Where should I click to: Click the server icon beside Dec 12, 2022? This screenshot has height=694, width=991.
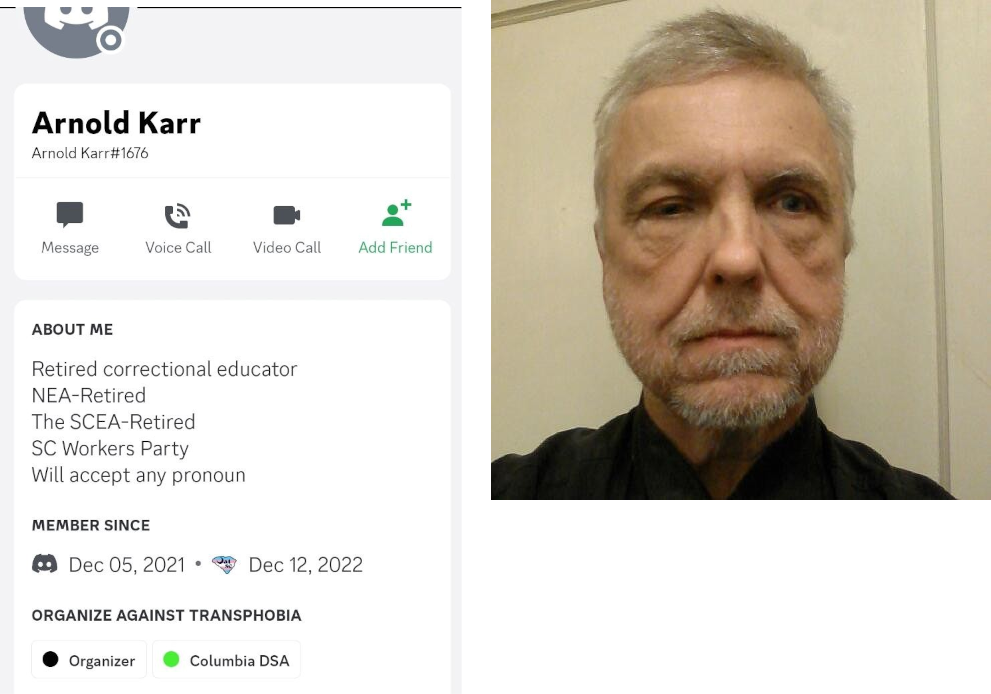pos(224,564)
